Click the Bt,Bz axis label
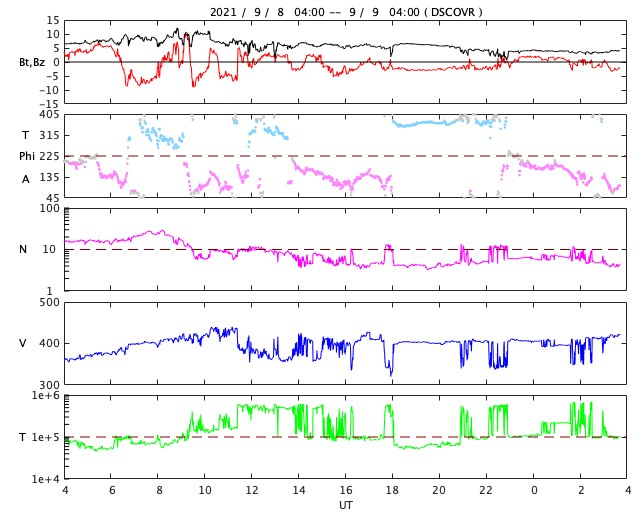This screenshot has height=512, width=640. pyautogui.click(x=32, y=62)
